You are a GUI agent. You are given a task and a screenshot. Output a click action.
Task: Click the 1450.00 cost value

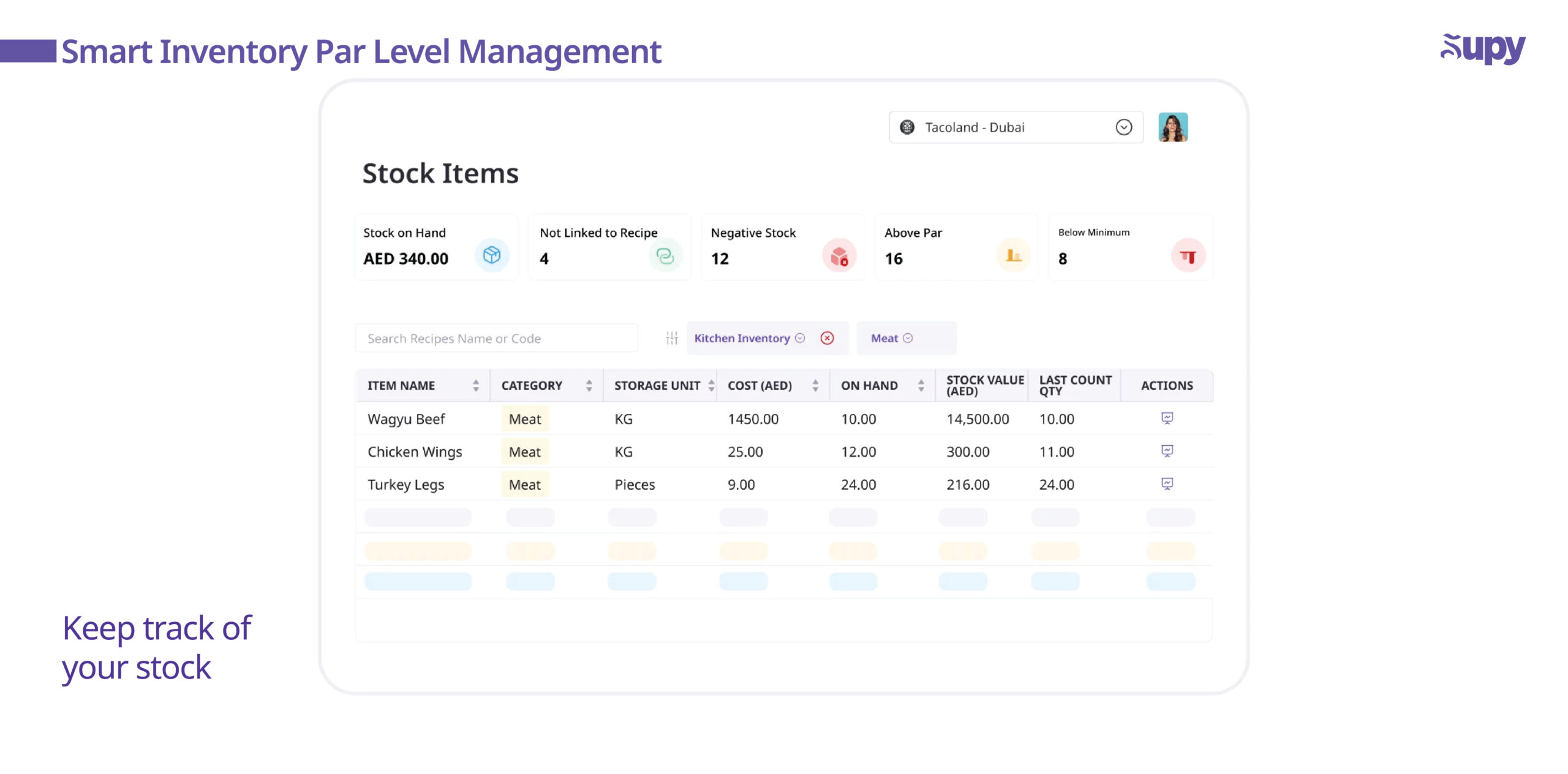753,419
